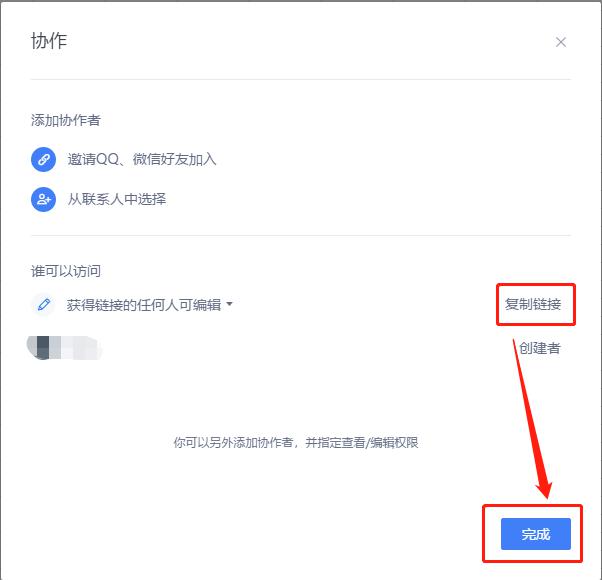Viewport: 602px width, 580px height.
Task: Click the 谁可以访问 section heading
Action: pos(66,271)
